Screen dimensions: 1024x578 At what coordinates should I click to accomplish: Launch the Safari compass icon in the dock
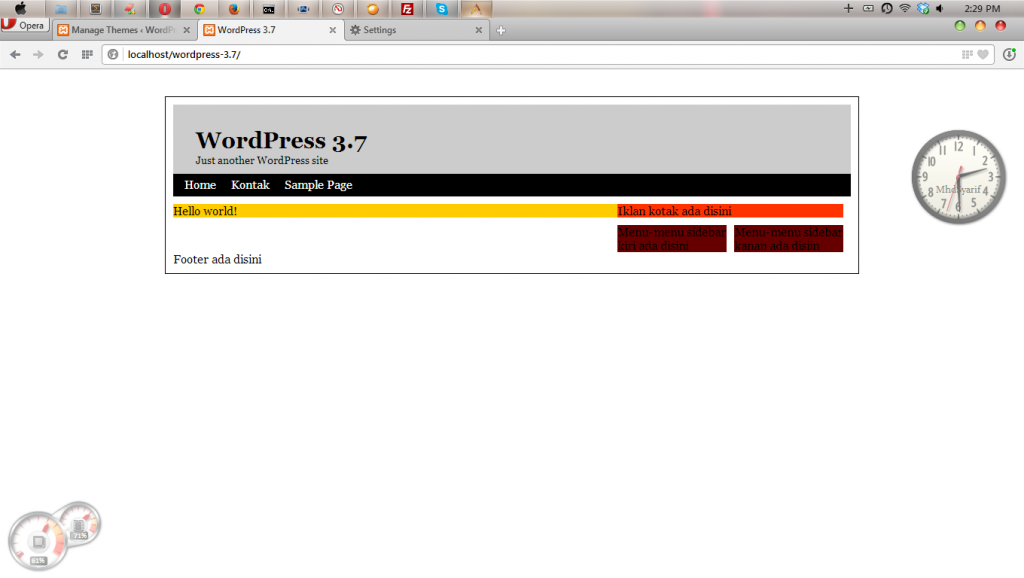[x=338, y=9]
